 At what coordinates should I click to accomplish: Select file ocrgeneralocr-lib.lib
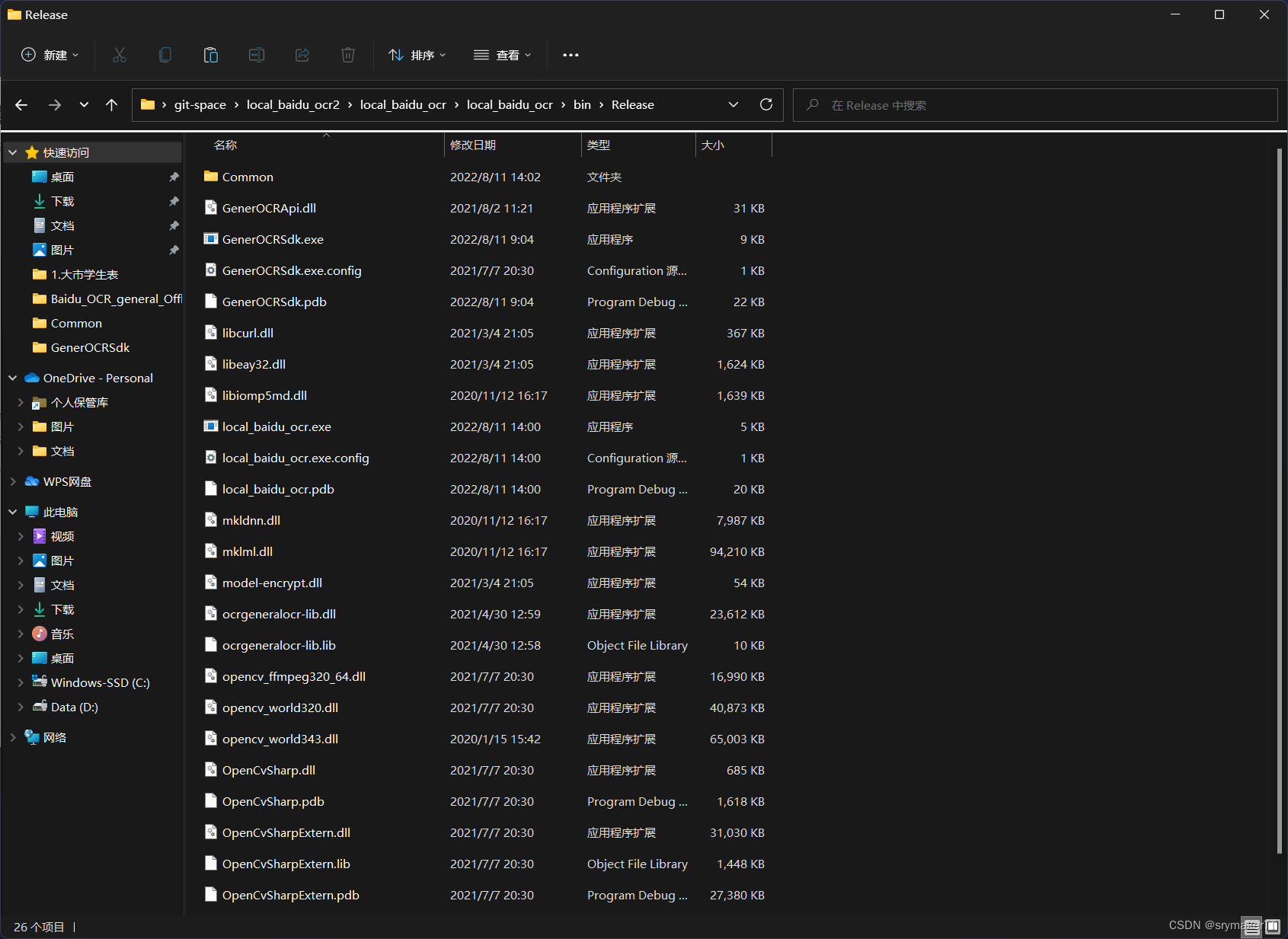click(279, 645)
